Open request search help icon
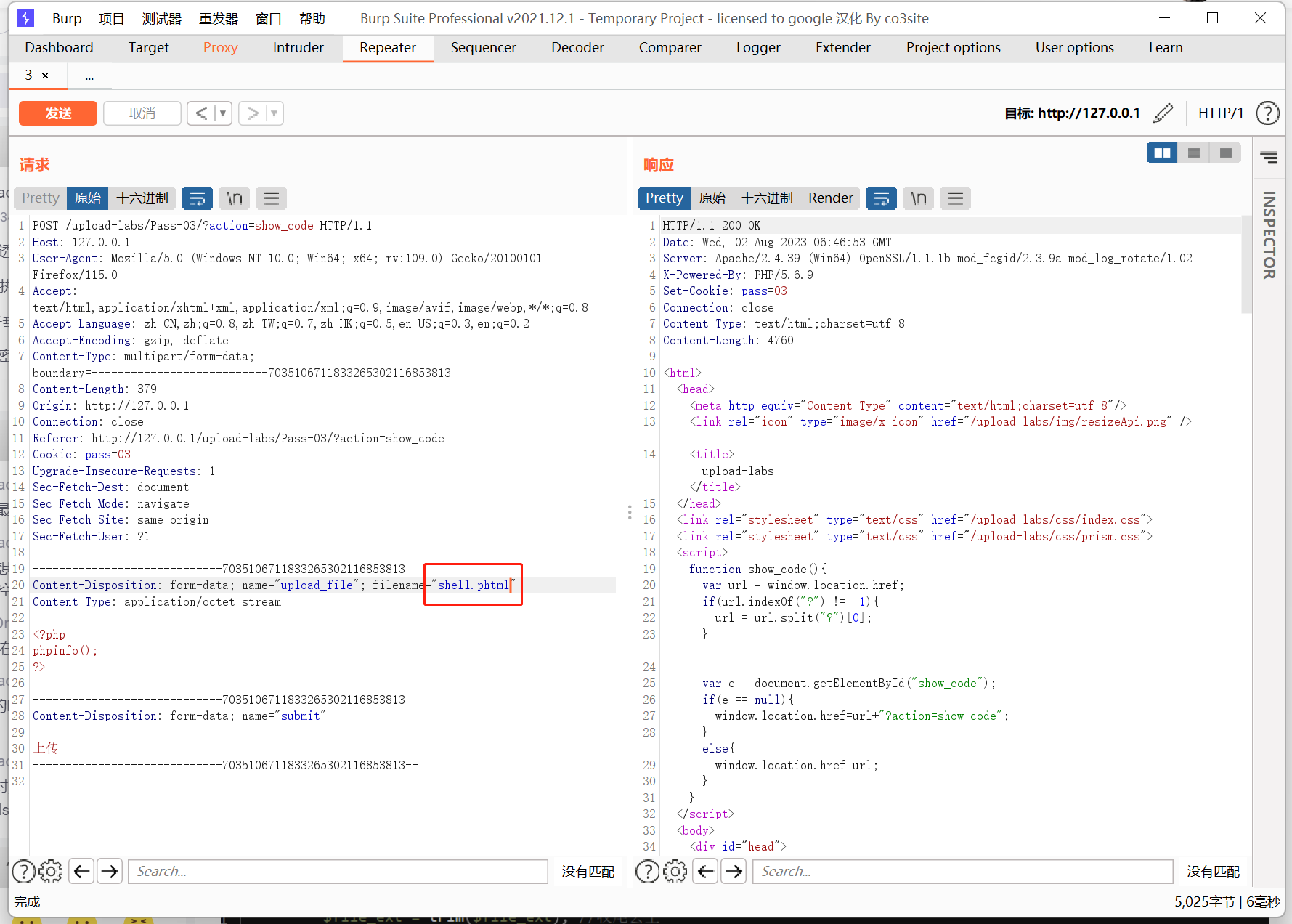The height and width of the screenshot is (924, 1292). [23, 871]
